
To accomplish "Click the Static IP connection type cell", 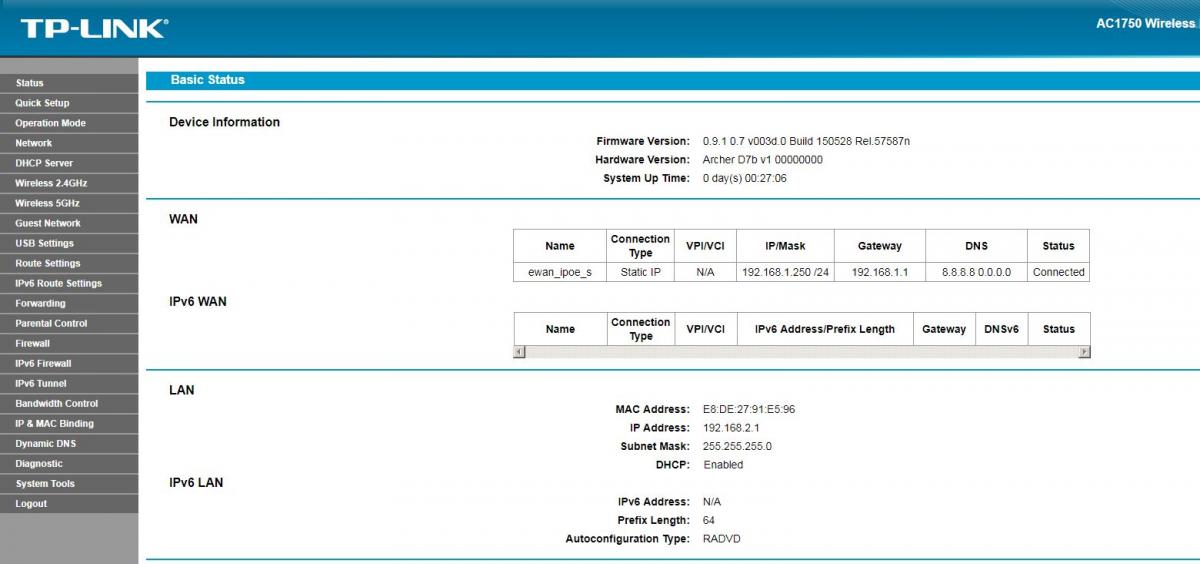I will 641,272.
